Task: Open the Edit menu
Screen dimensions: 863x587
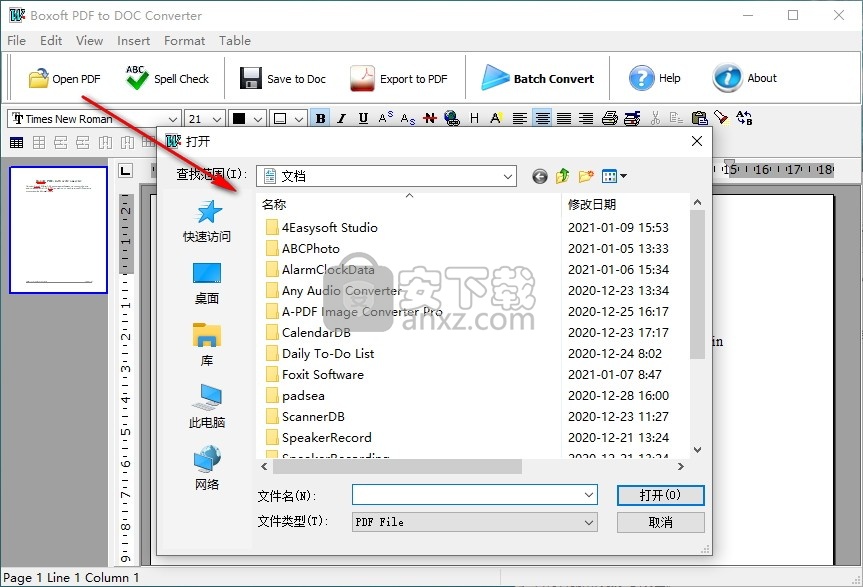Action: click(x=51, y=41)
